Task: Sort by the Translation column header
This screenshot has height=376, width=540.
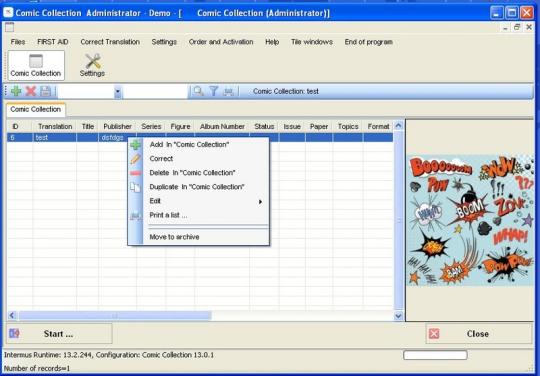Action: pos(55,126)
